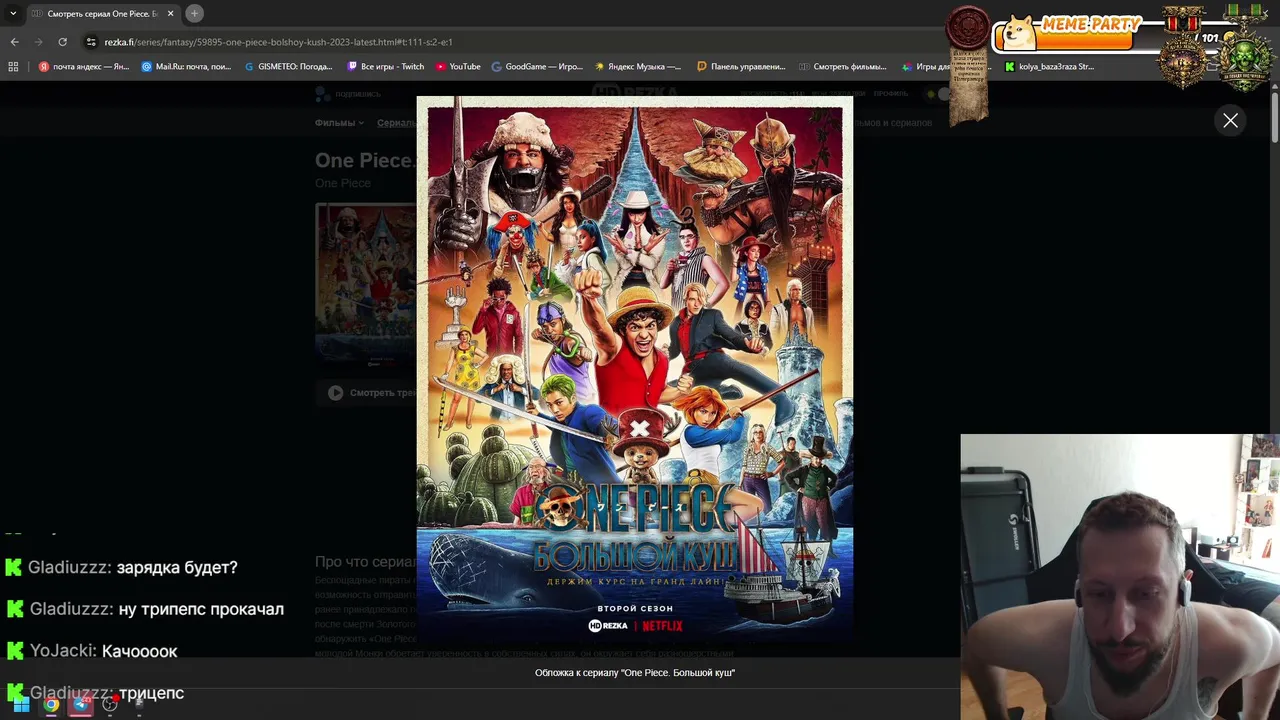The image size is (1280, 720).
Task: Open the 'Смотреть фильмы' bookmark
Action: 843,67
